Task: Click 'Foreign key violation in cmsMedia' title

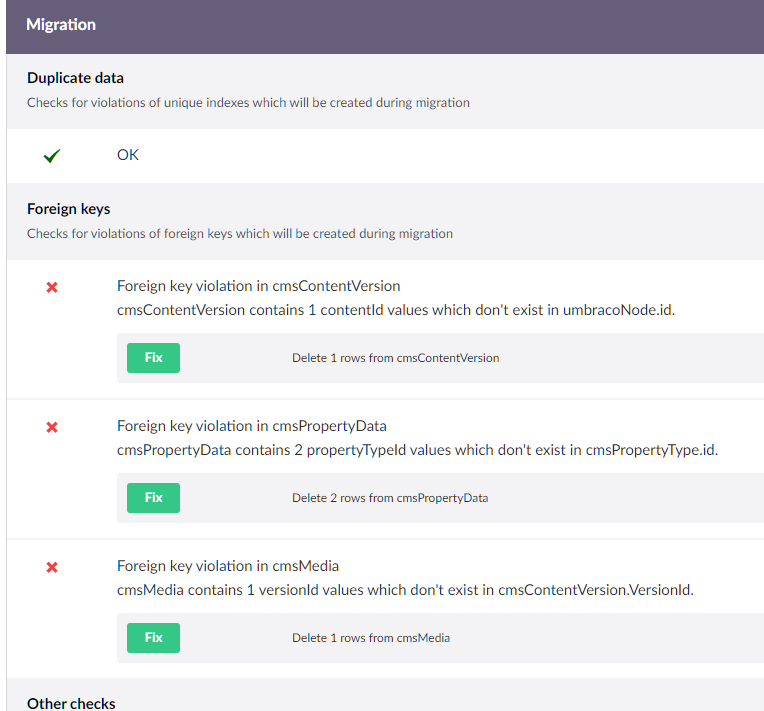Action: (x=234, y=566)
